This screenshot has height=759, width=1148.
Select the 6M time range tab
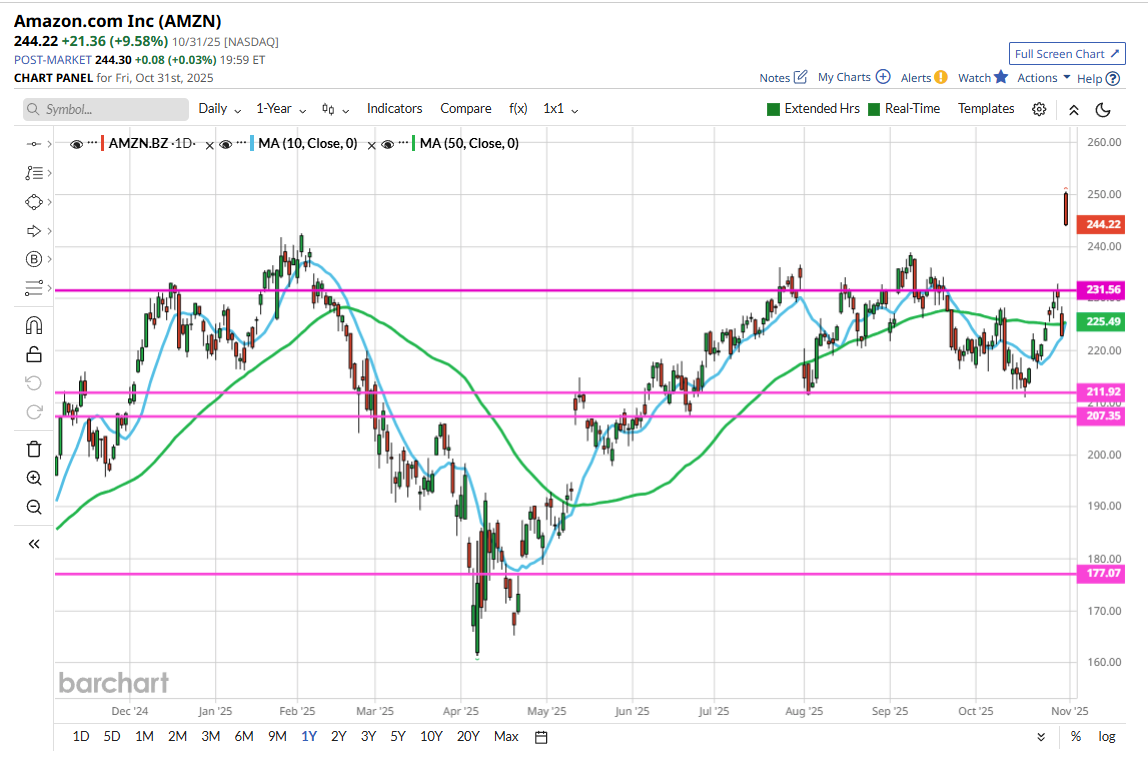pos(244,737)
